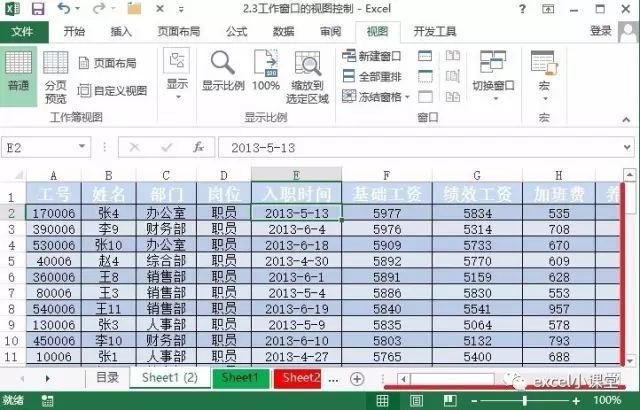This screenshot has width=640, height=410.
Task: Select the green Sheet1 tab
Action: click(x=241, y=378)
